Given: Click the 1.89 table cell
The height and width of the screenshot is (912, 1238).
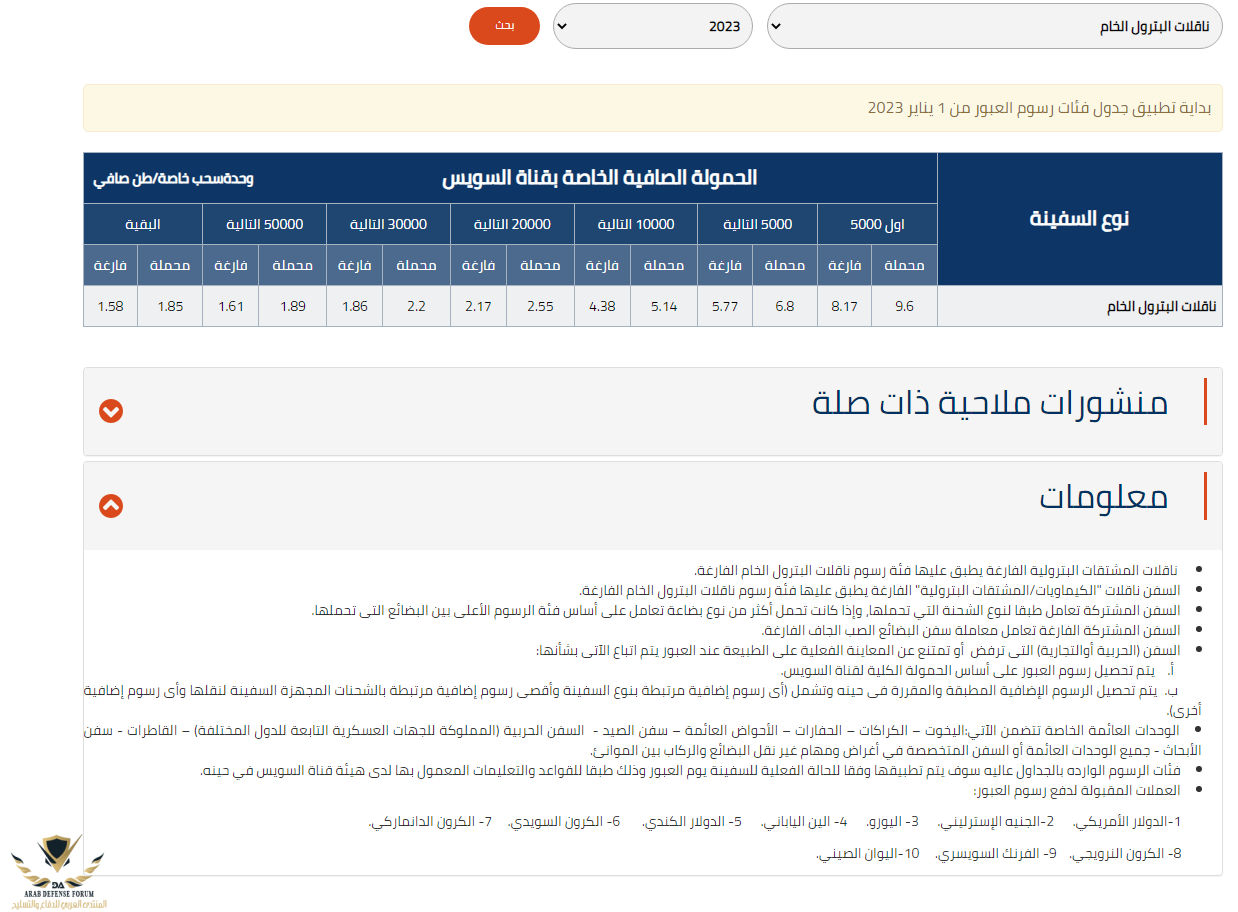Looking at the screenshot, I should 292,306.
